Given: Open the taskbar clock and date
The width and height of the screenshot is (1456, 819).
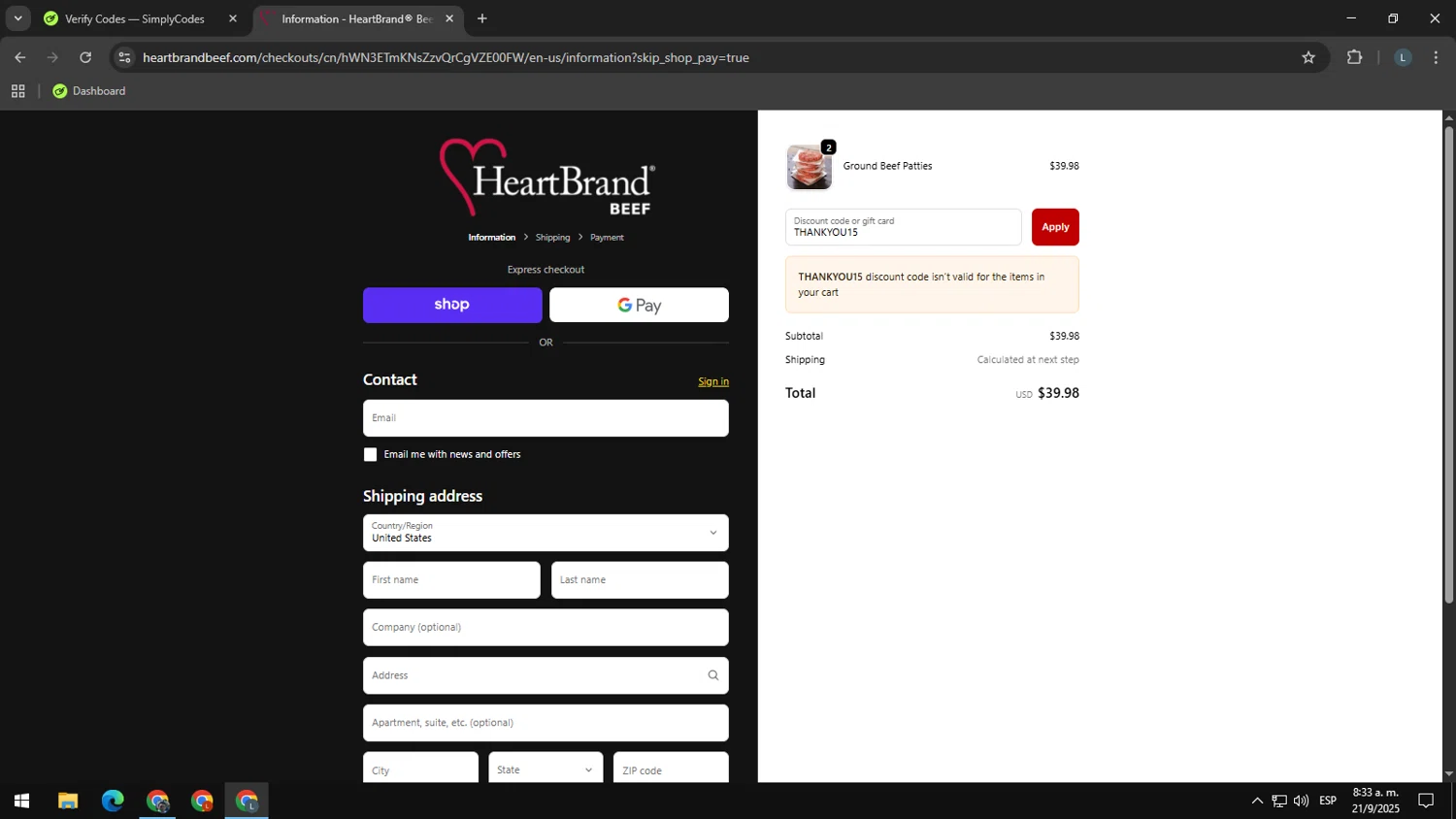Looking at the screenshot, I should click(x=1375, y=801).
